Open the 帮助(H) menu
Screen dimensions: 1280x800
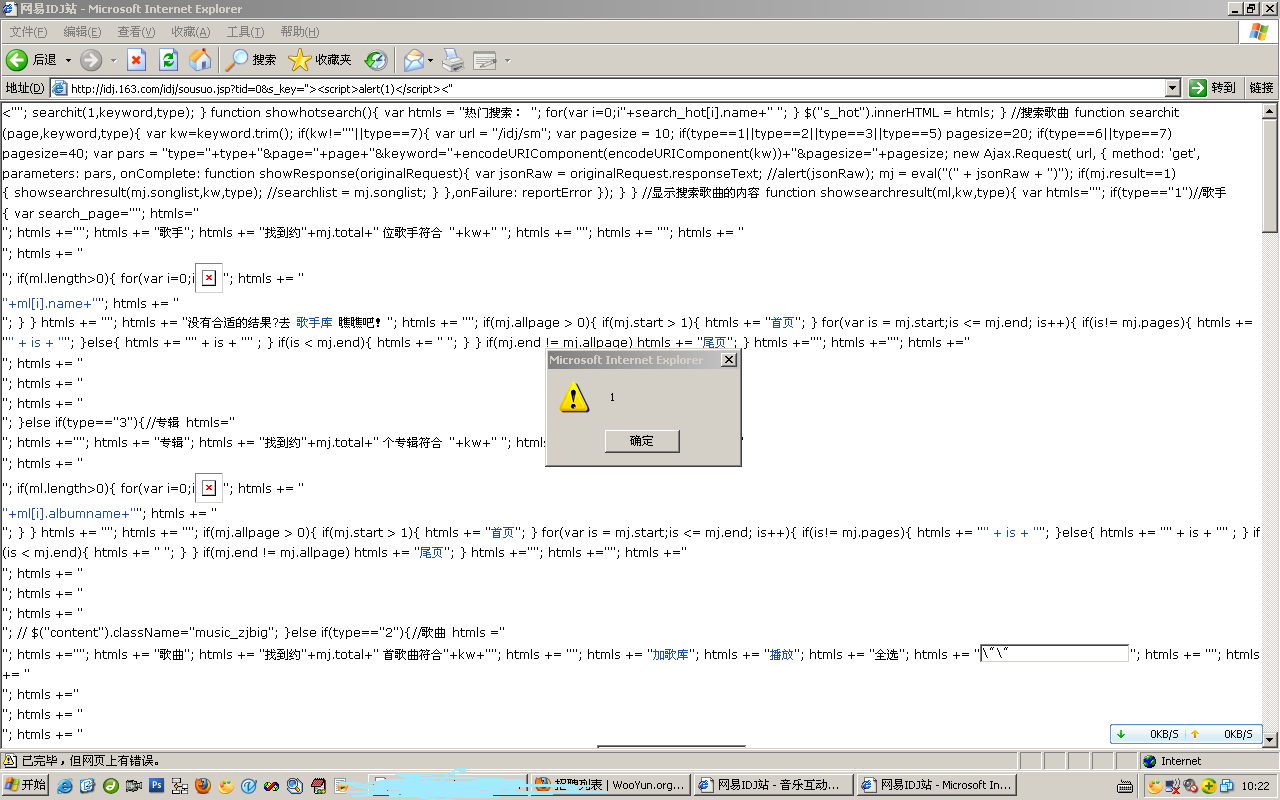(x=300, y=32)
